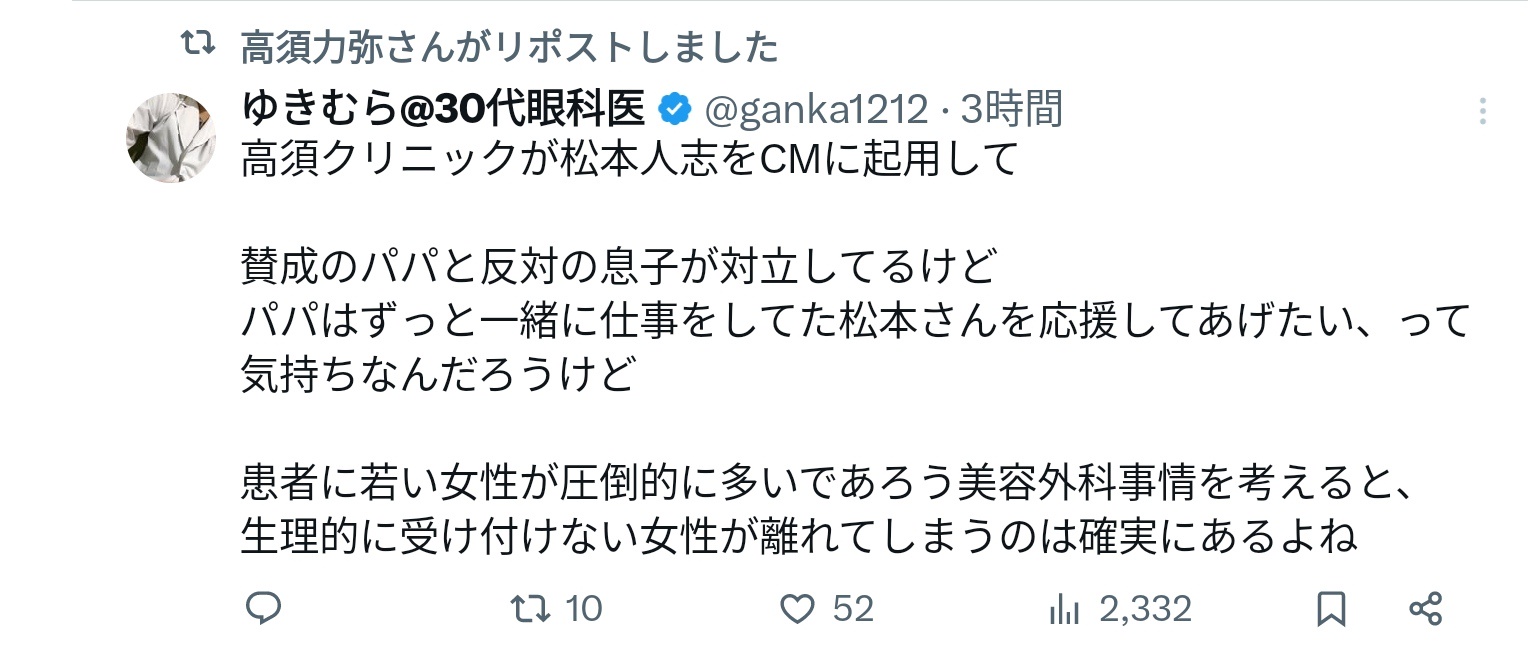Open the three-dot more options menu
1538x647 pixels.
click(1484, 110)
